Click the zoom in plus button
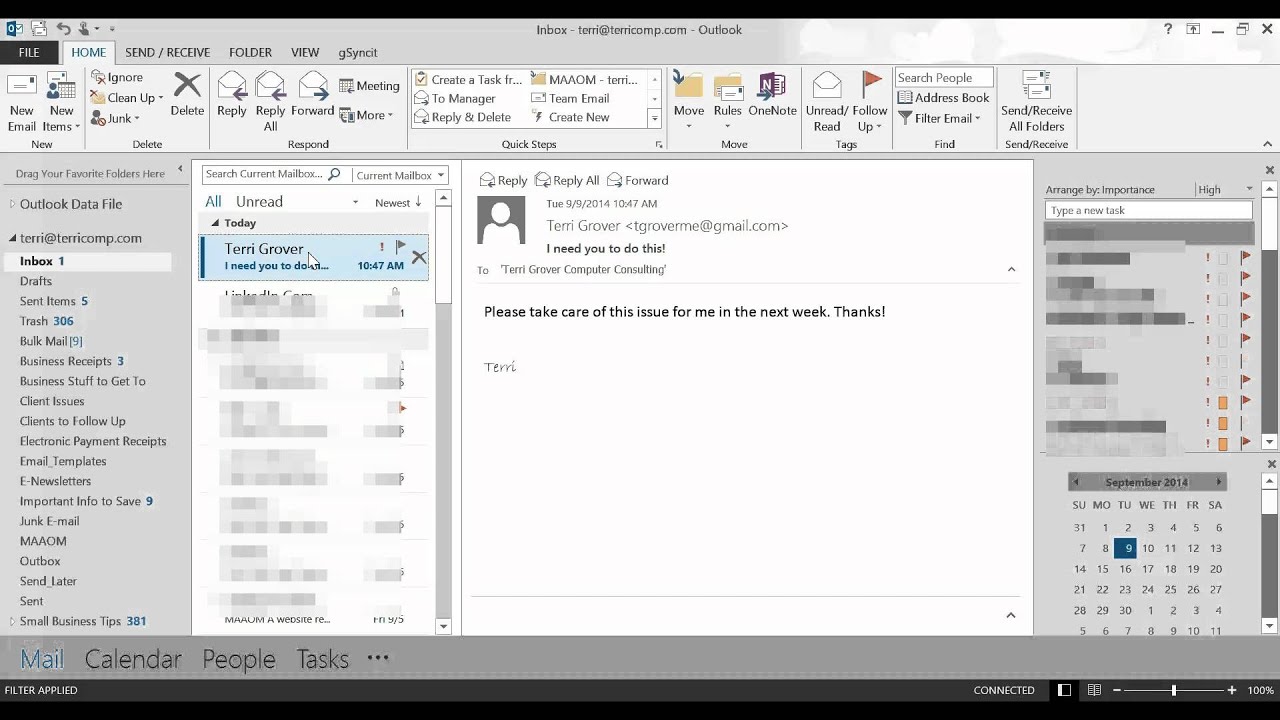This screenshot has height=720, width=1280. pyautogui.click(x=1232, y=690)
